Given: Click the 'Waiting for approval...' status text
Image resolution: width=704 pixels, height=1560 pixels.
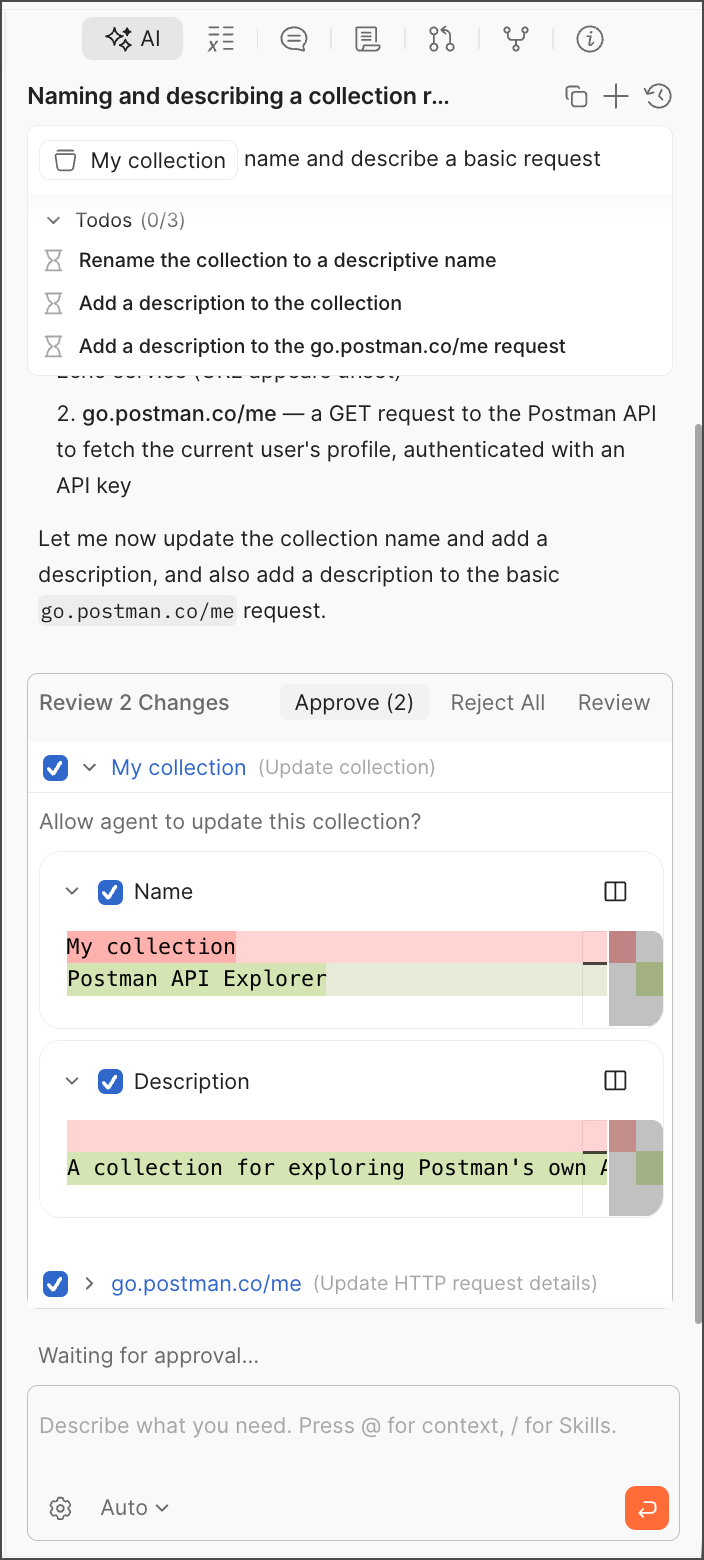Looking at the screenshot, I should point(148,1356).
